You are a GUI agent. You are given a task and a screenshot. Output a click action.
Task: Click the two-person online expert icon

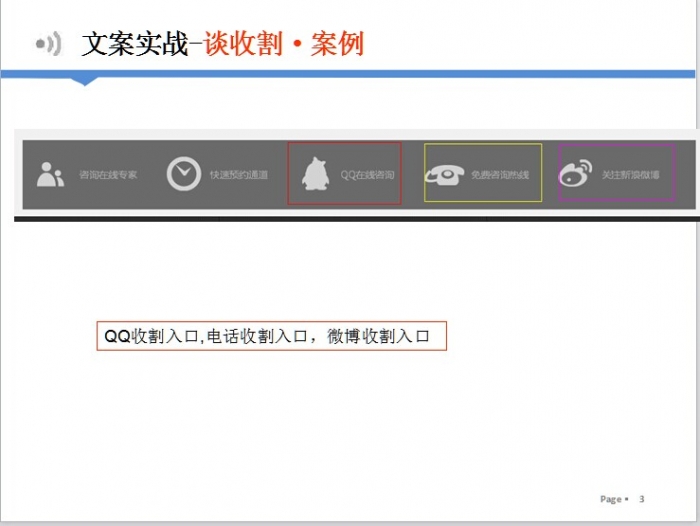(50, 174)
